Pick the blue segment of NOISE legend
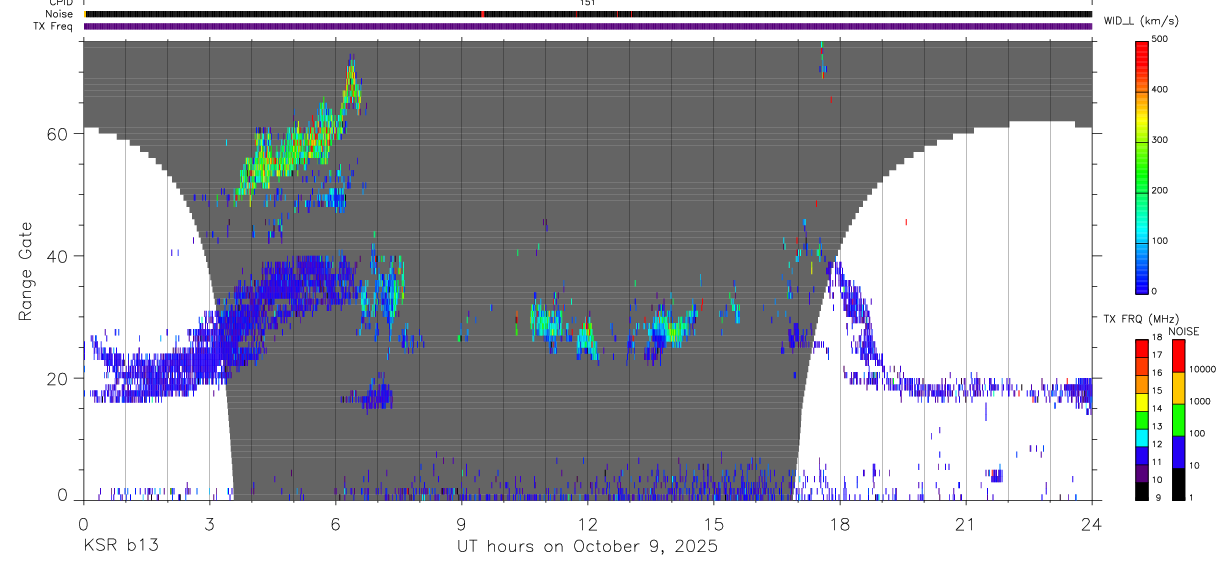This screenshot has height=567, width=1228. [x=1178, y=451]
